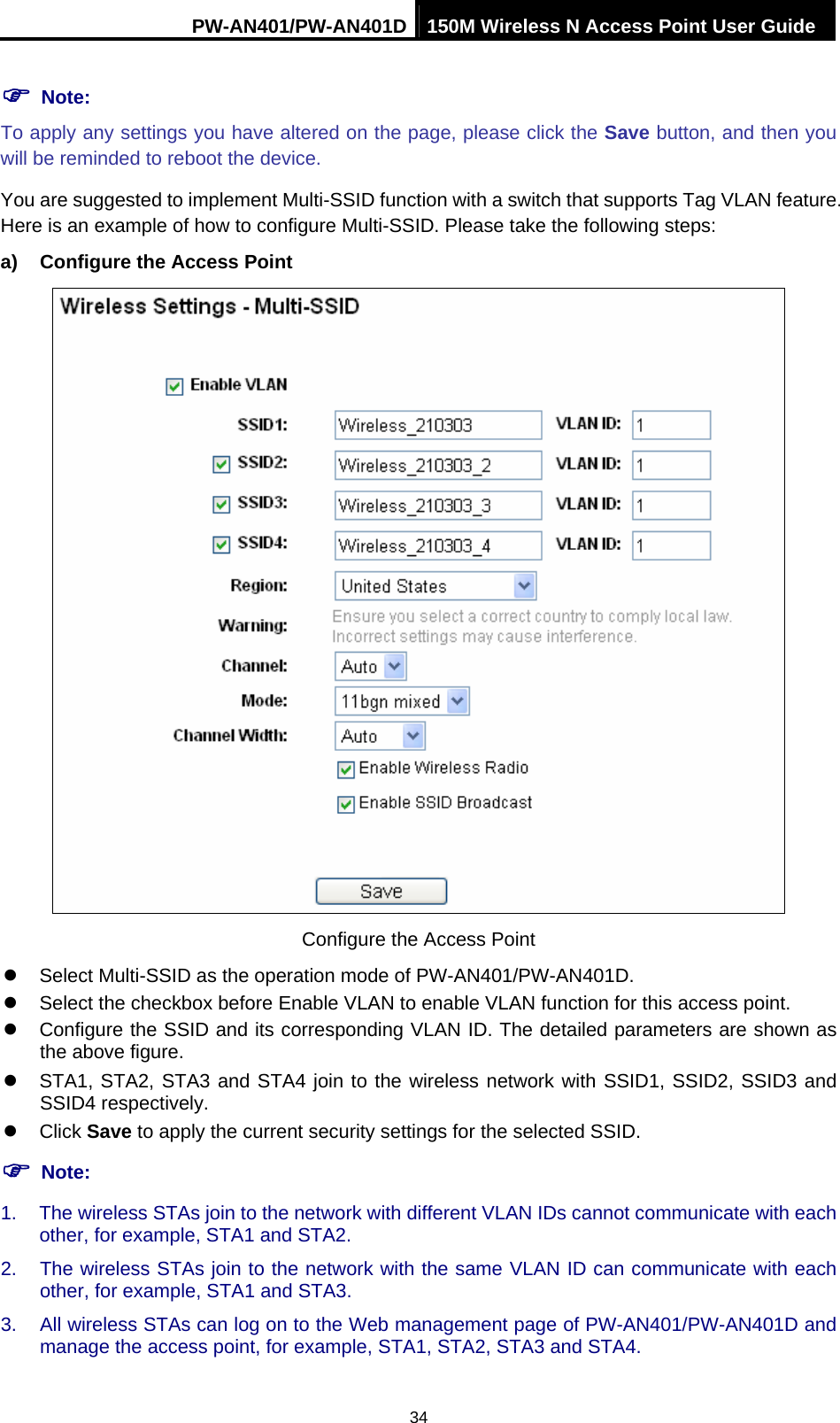Uncheck the SSID3 checkbox

point(221,504)
